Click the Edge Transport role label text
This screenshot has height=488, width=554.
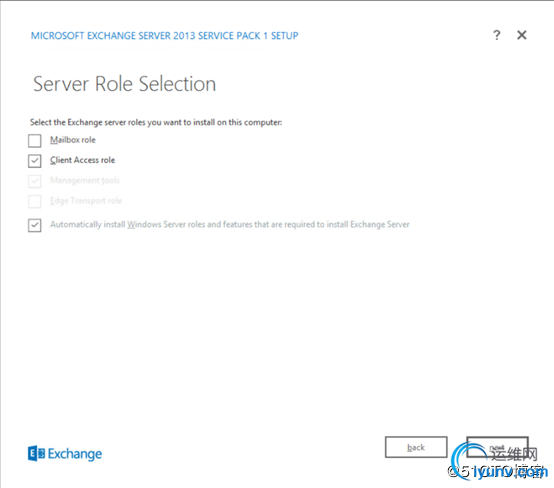[x=86, y=201]
